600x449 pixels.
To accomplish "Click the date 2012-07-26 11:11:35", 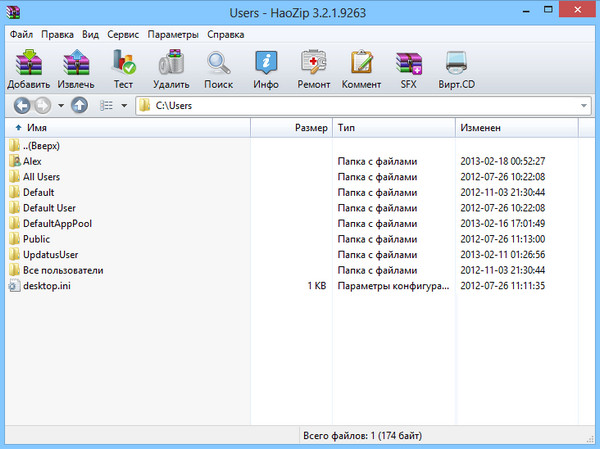I will click(x=502, y=286).
